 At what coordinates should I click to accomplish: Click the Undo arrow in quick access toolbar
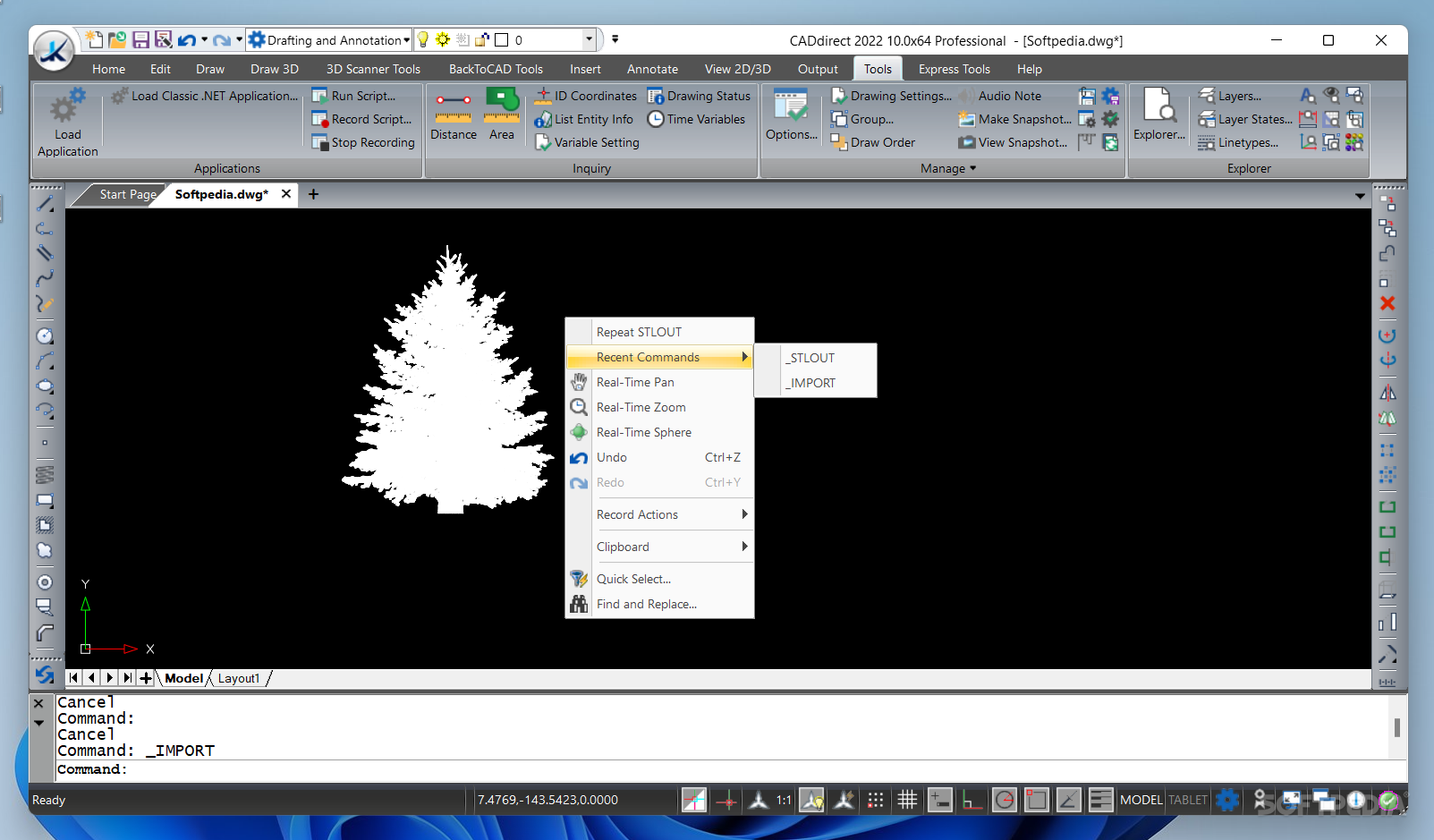click(x=186, y=39)
